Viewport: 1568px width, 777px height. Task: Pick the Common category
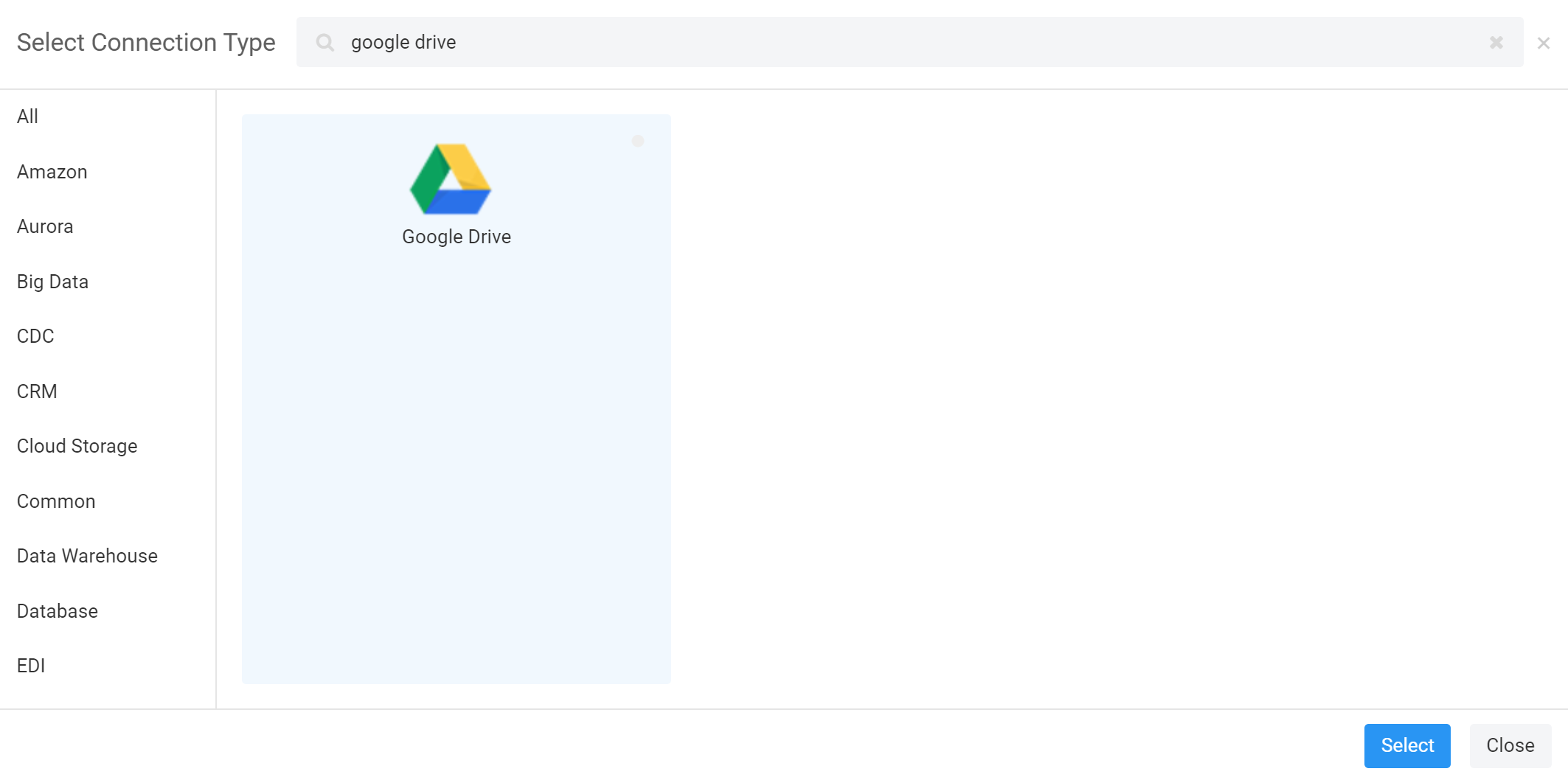(x=56, y=501)
